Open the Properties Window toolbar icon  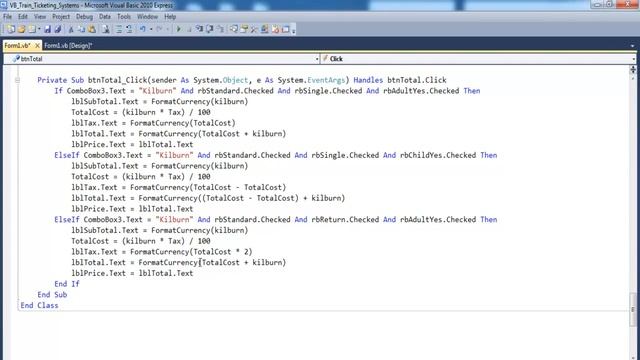click(x=244, y=29)
